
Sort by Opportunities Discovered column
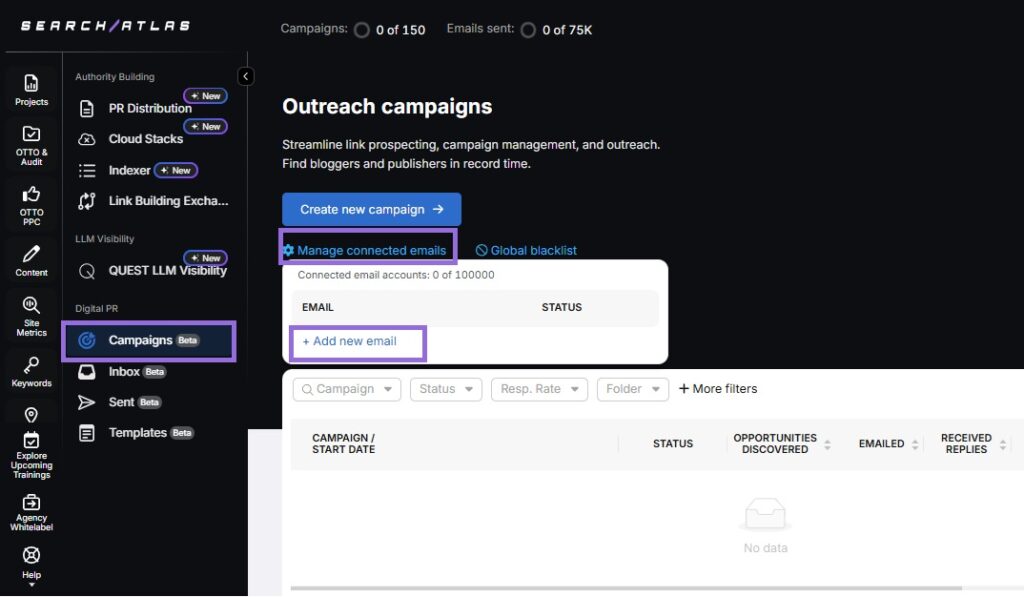827,444
